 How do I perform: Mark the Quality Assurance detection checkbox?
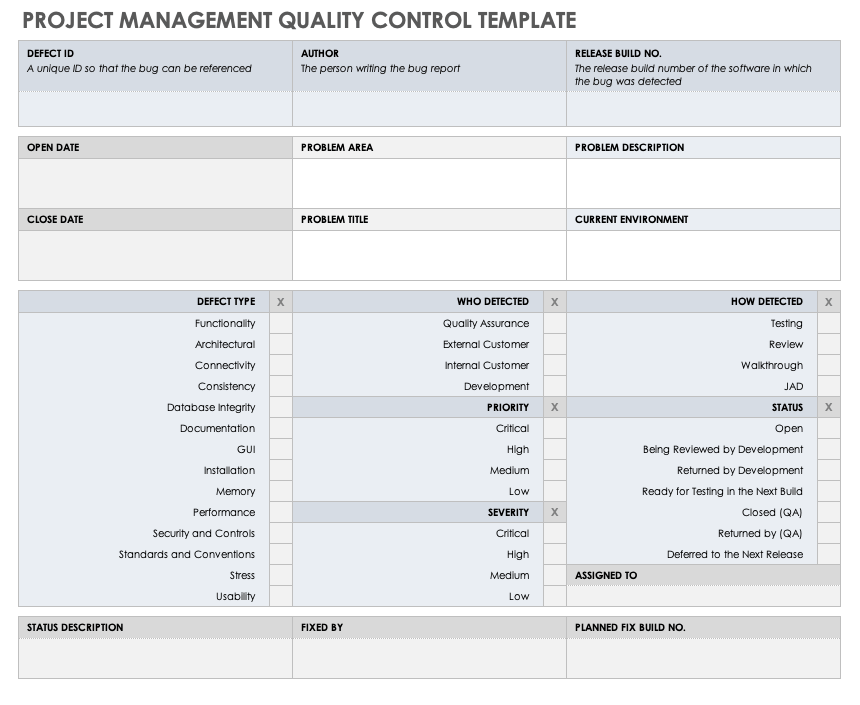click(x=554, y=323)
